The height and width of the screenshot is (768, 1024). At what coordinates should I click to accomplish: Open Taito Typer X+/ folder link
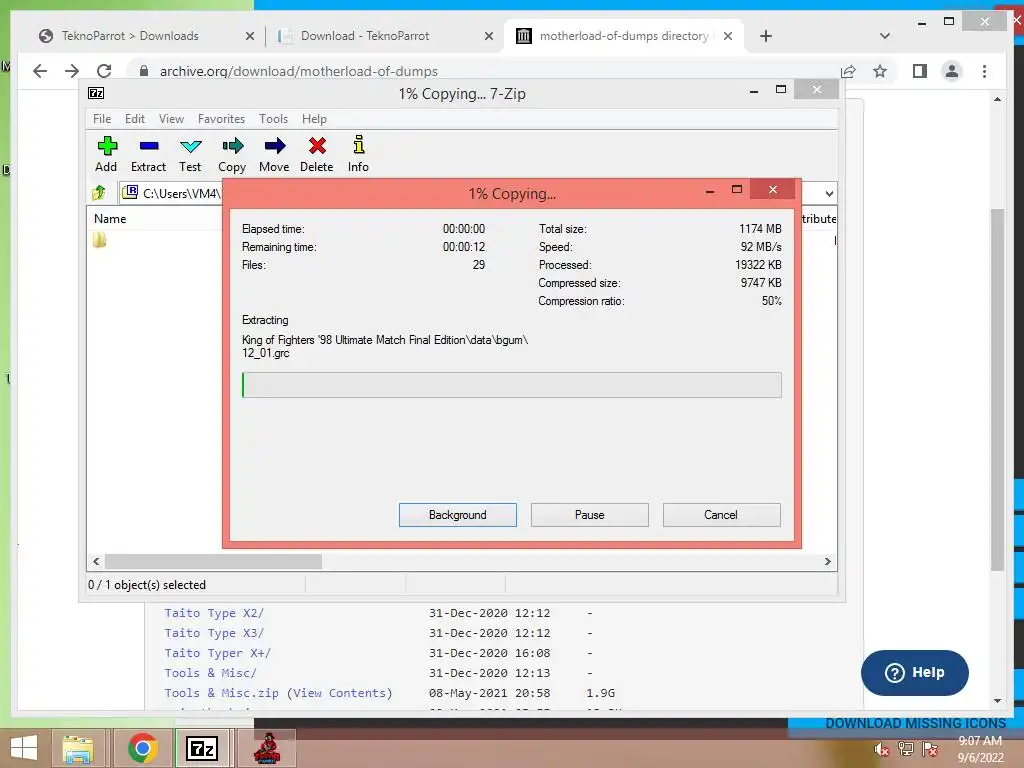pos(217,653)
